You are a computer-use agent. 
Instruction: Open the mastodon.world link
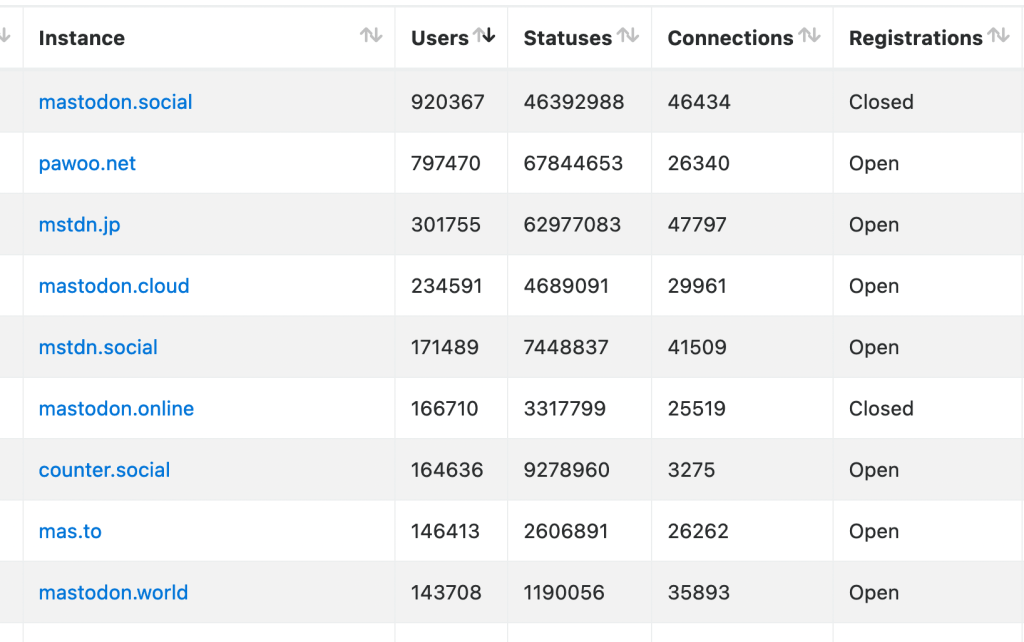click(113, 592)
